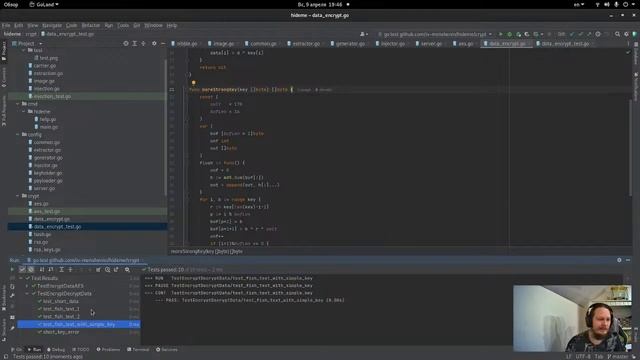The image size is (640, 360).
Task: Switch to server.go editor tab
Action: (431, 44)
